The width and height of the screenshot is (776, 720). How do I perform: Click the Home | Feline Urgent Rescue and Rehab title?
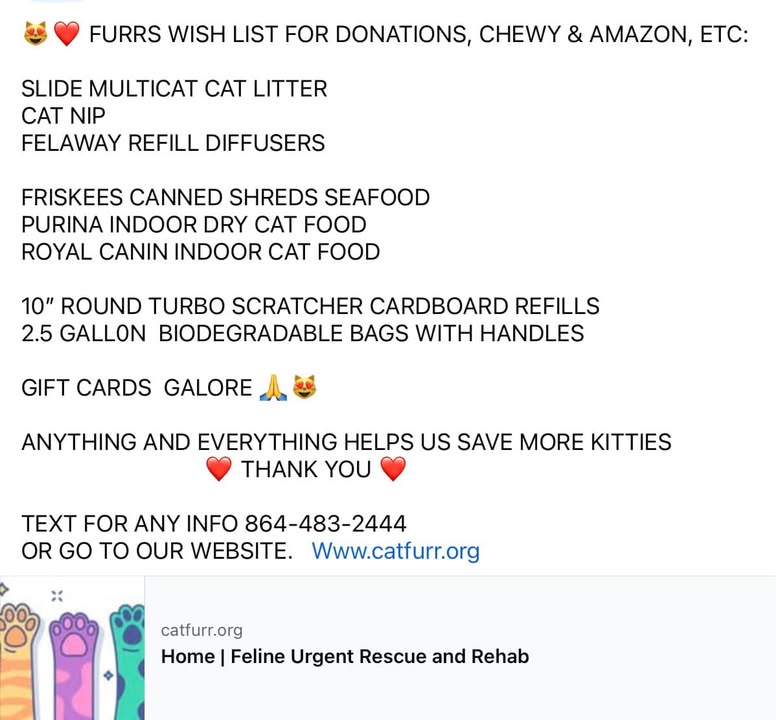345,656
